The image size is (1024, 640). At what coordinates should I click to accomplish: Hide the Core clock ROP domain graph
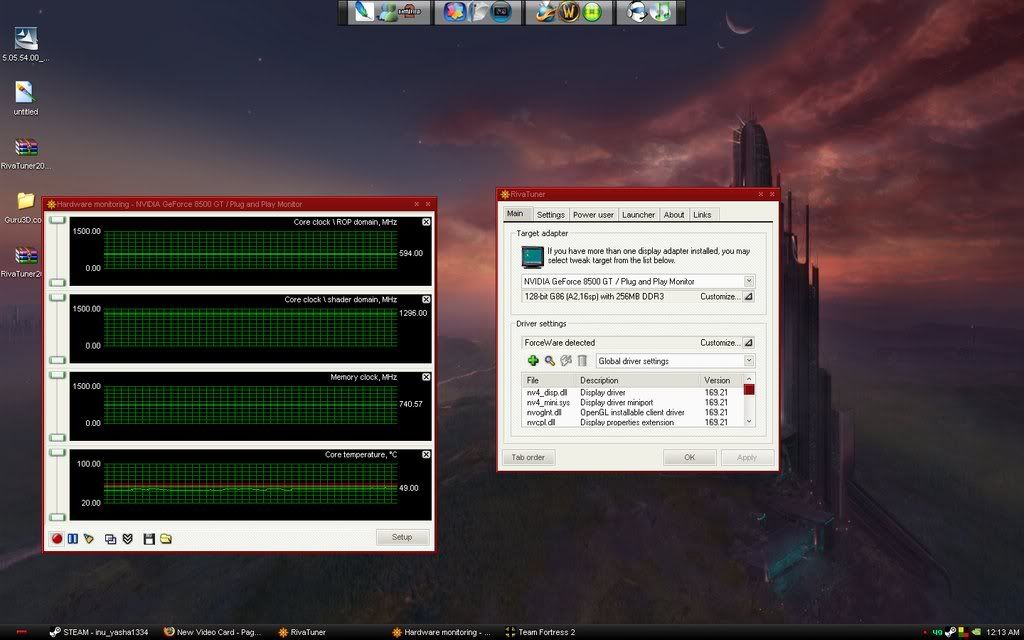coord(427,222)
